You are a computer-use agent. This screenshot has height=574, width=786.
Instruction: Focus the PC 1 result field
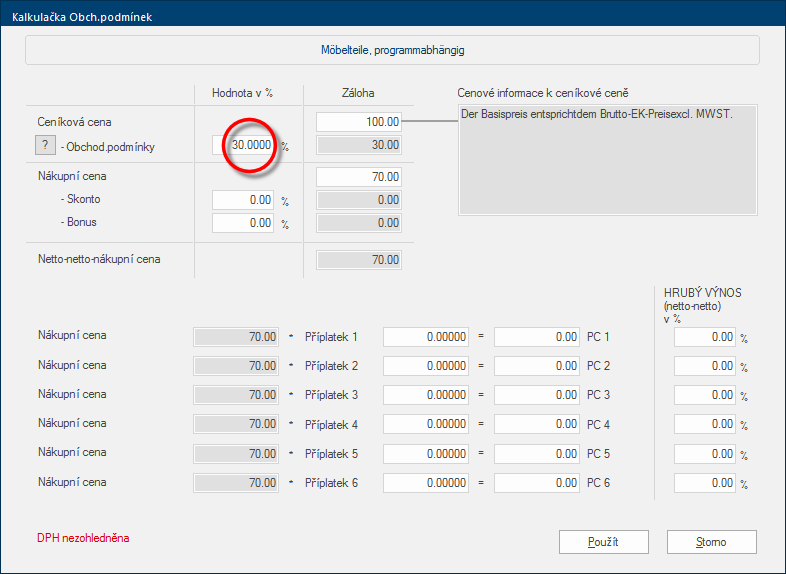click(537, 337)
